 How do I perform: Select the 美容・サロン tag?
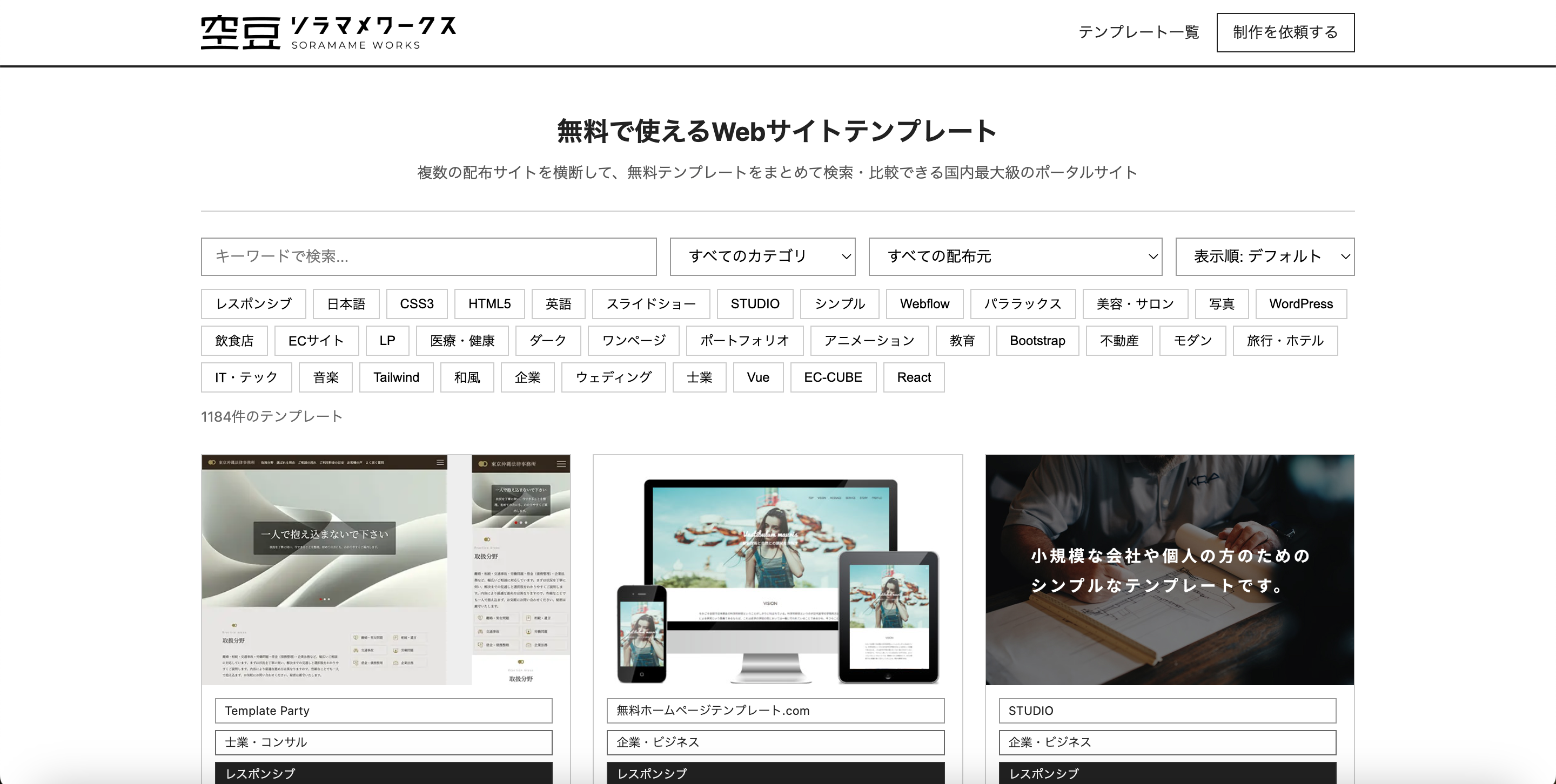click(1135, 303)
